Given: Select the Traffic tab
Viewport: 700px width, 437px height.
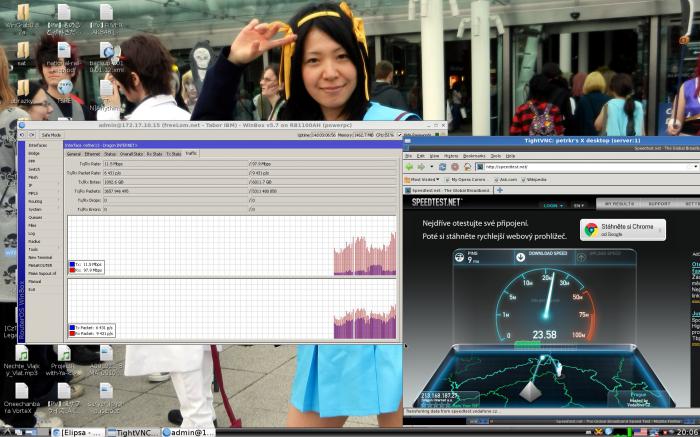Looking at the screenshot, I should click(191, 154).
